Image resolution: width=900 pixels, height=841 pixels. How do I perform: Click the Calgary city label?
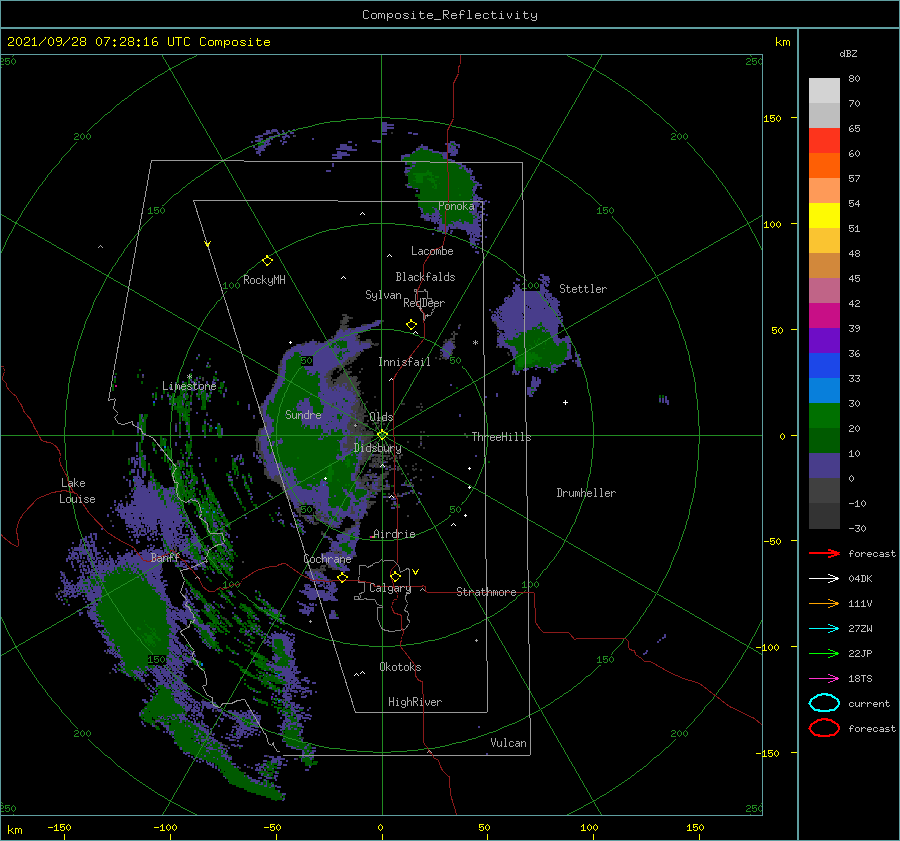390,588
